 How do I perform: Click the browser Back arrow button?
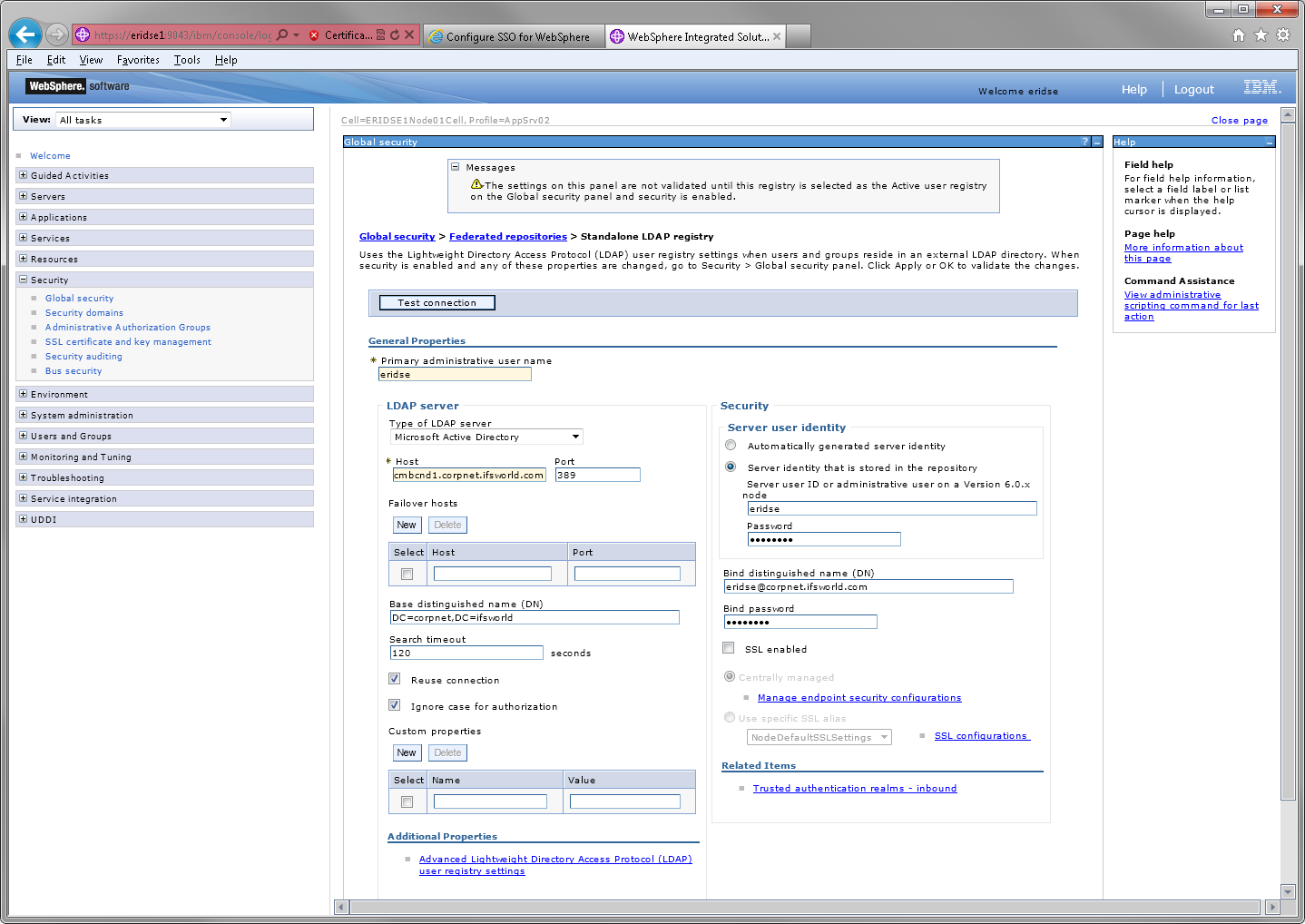click(x=25, y=34)
